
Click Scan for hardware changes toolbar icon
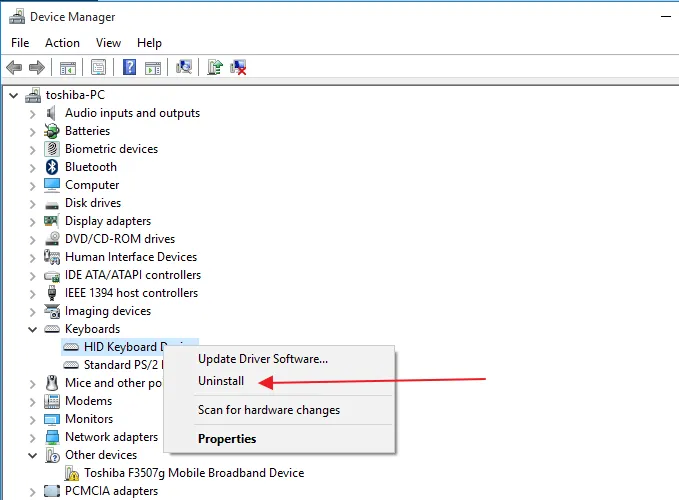184,68
